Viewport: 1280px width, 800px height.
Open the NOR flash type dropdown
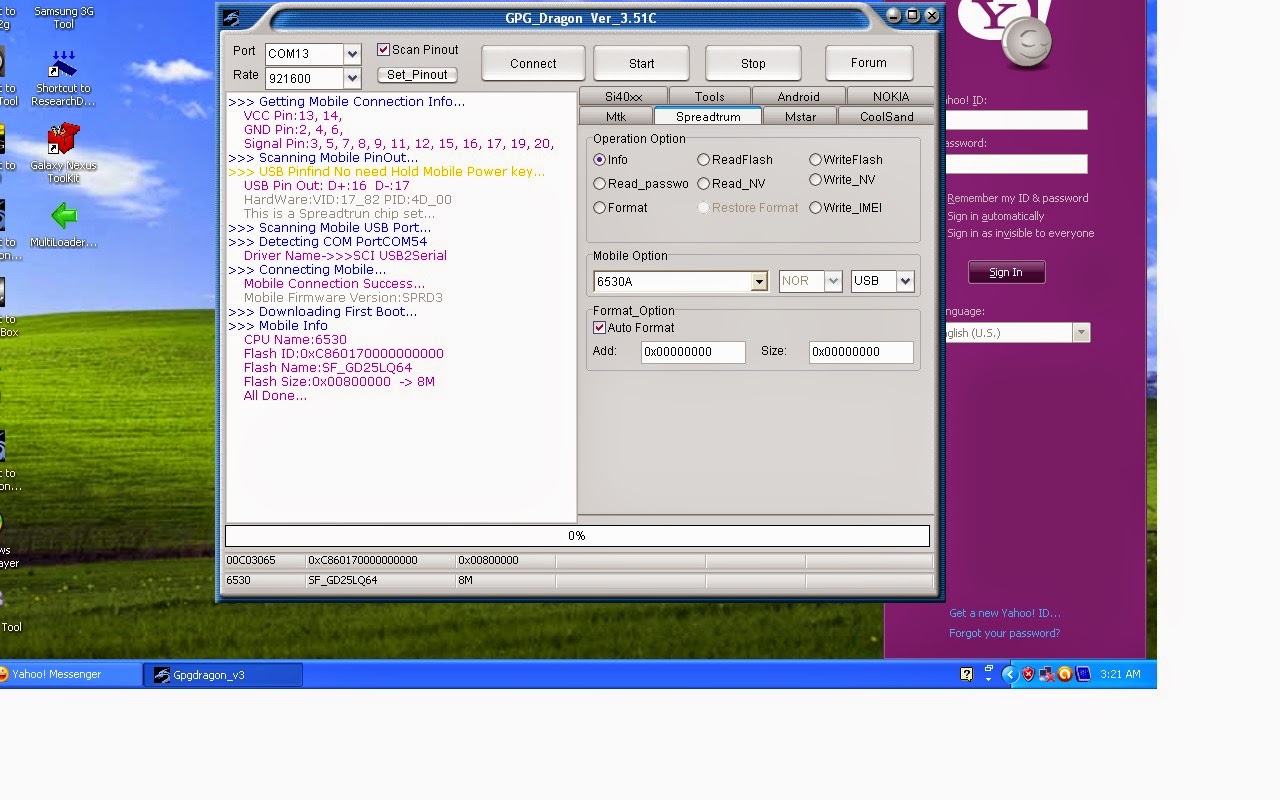click(x=833, y=282)
